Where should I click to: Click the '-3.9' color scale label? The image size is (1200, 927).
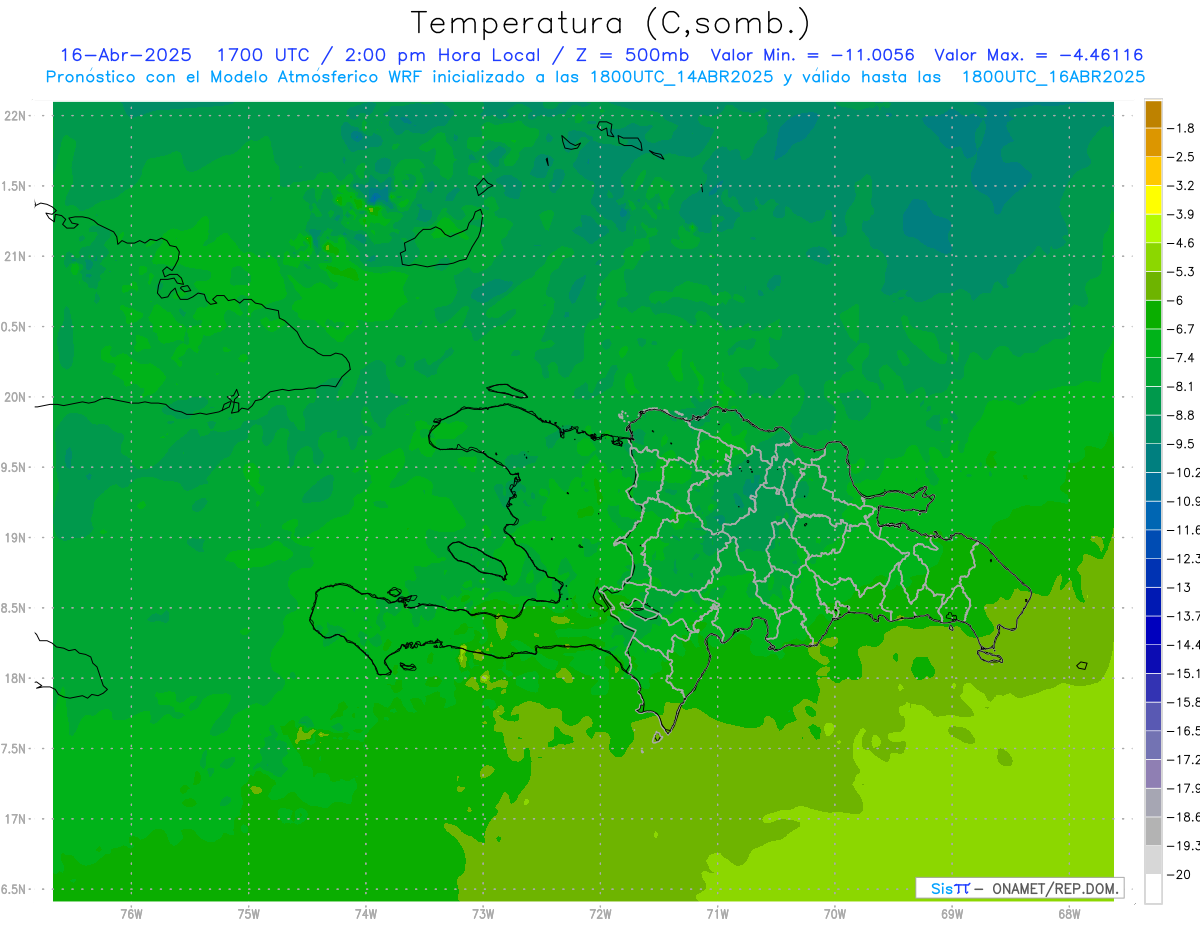tap(1181, 215)
